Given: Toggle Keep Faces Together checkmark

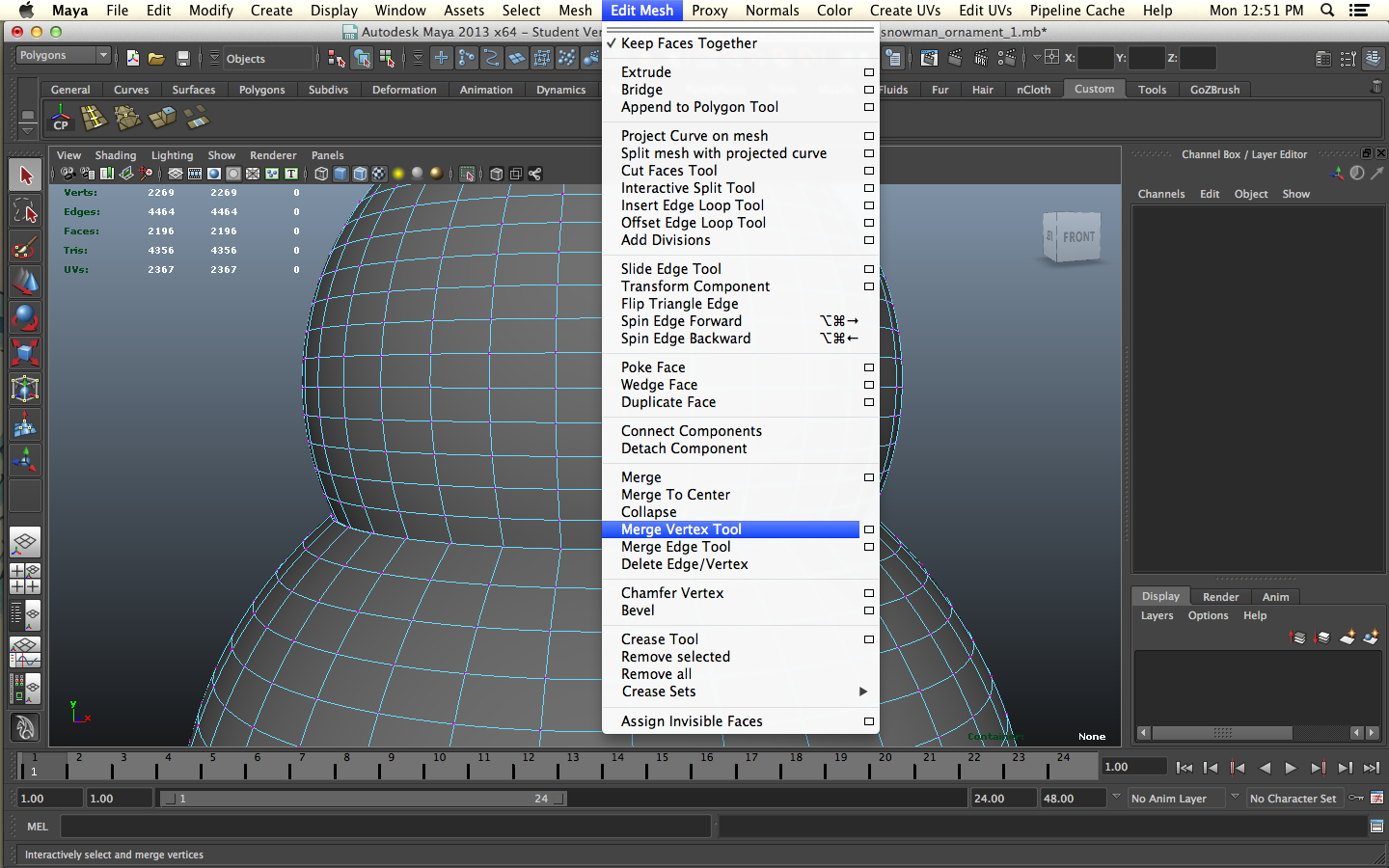Looking at the screenshot, I should tap(612, 43).
